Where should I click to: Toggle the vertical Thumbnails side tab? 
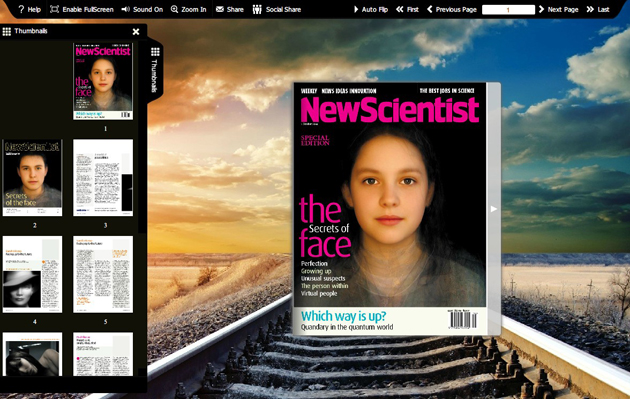(x=155, y=70)
